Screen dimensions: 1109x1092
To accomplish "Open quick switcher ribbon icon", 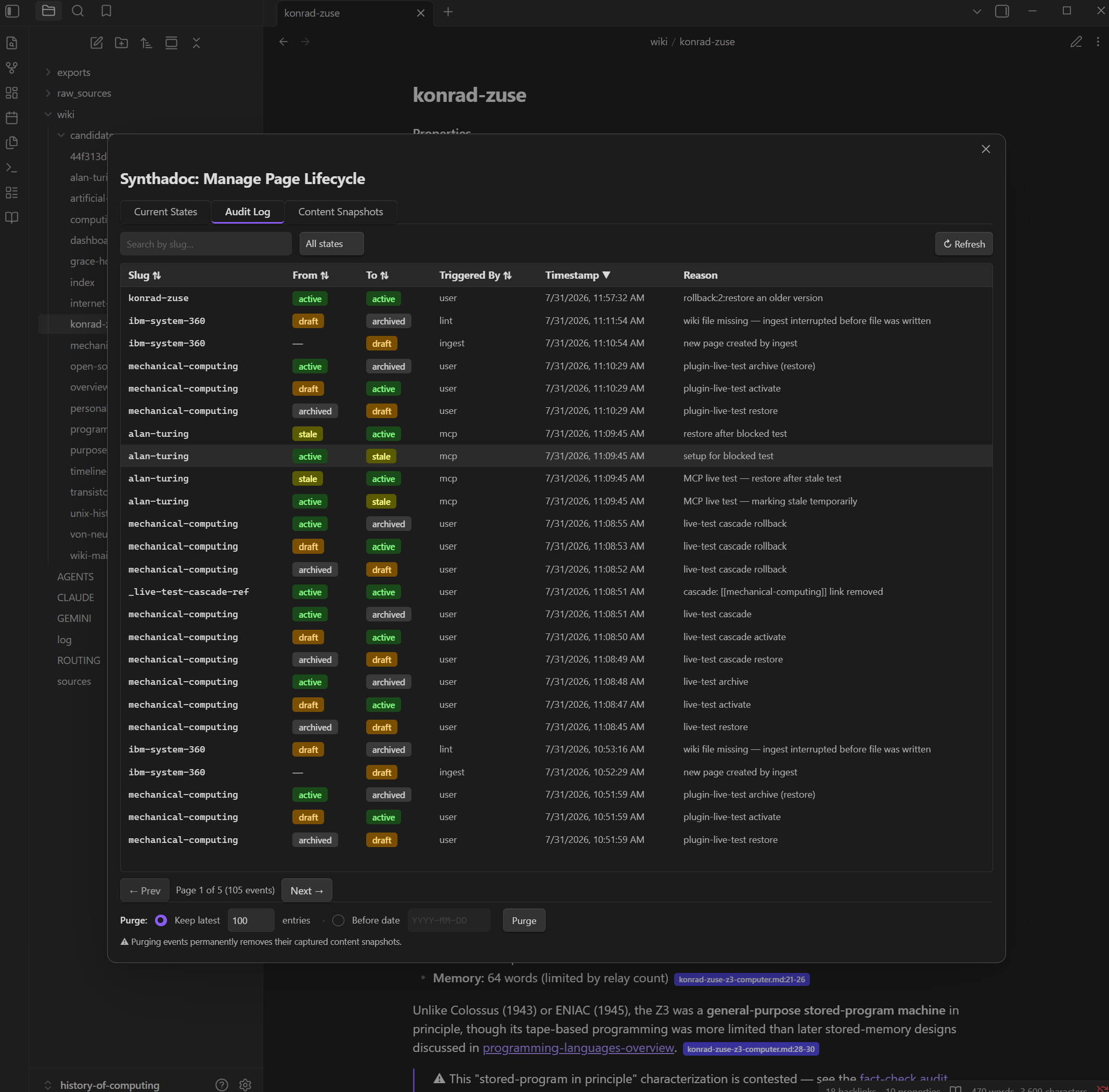I will click(11, 43).
